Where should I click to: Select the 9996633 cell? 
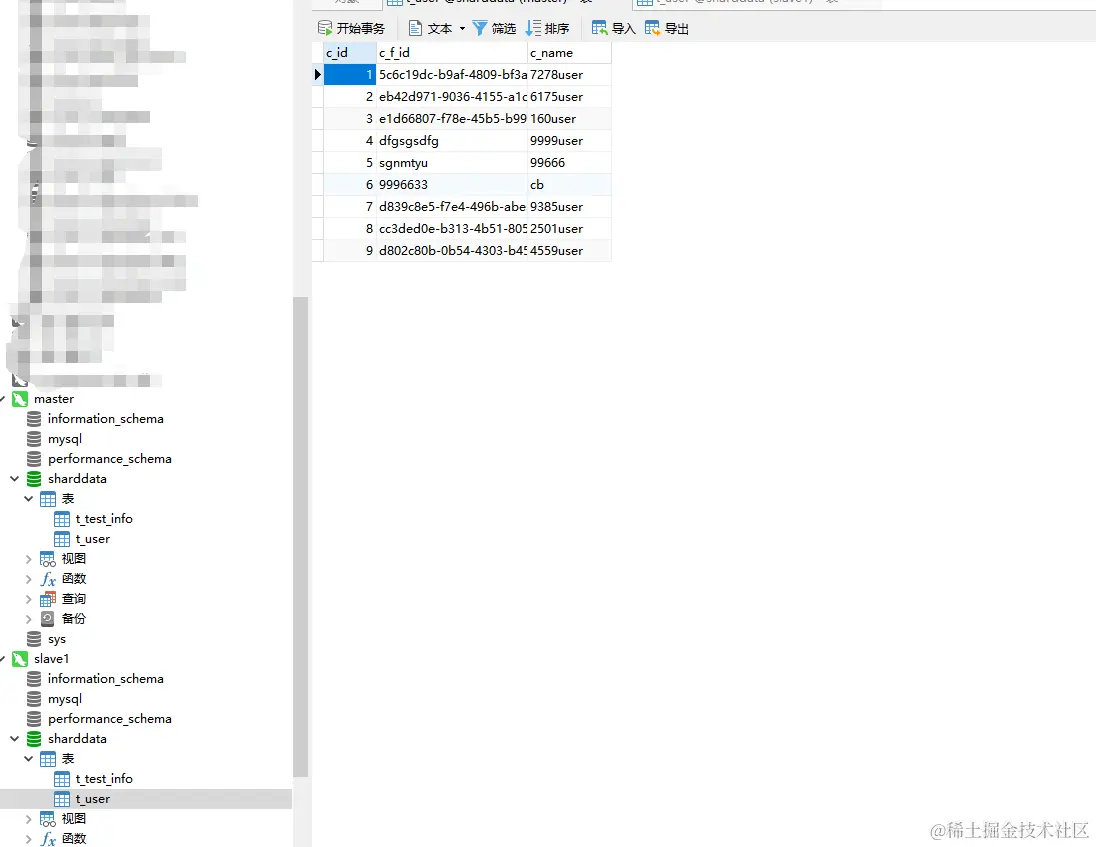click(452, 184)
